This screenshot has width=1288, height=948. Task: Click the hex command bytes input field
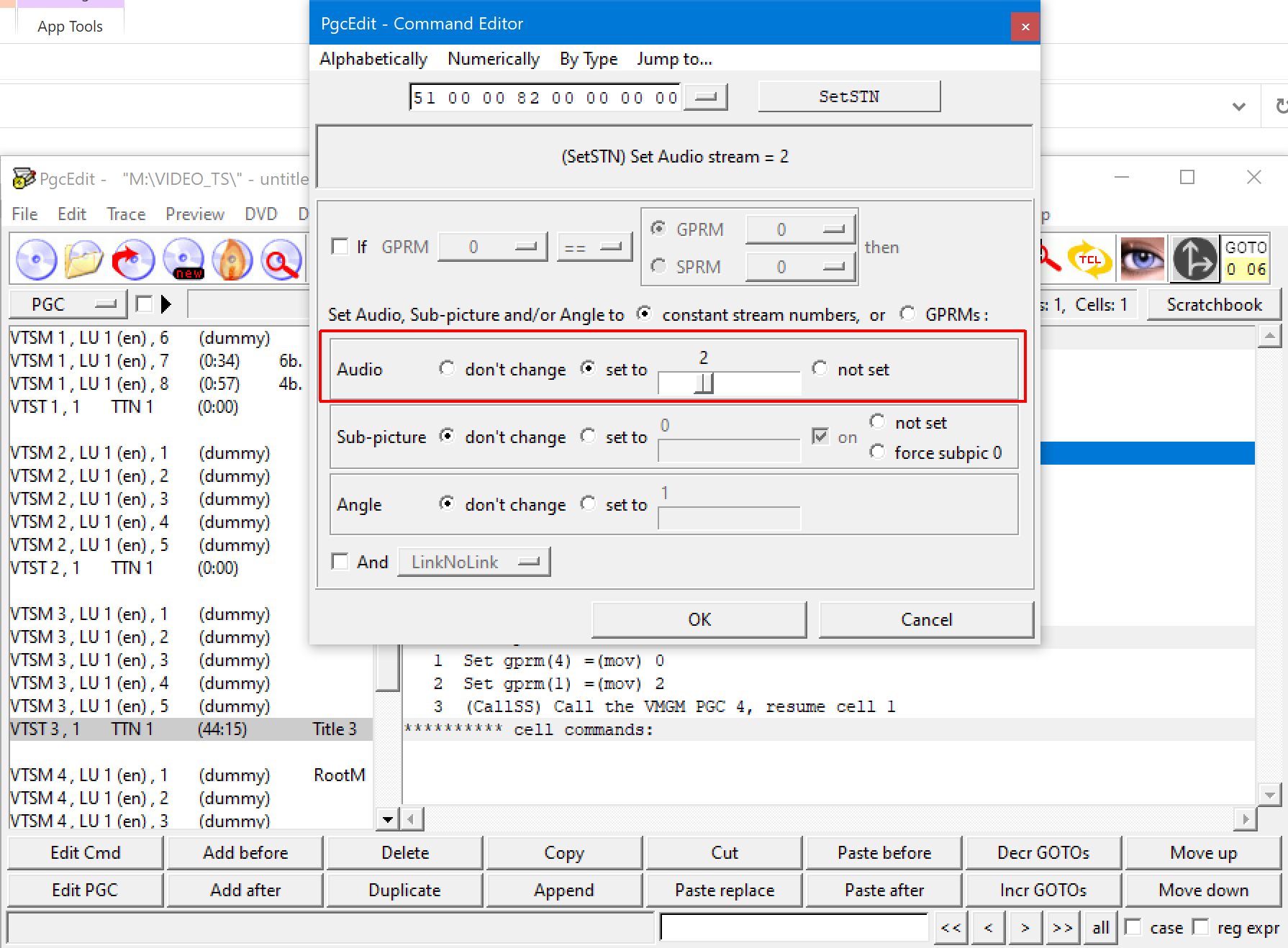(546, 97)
